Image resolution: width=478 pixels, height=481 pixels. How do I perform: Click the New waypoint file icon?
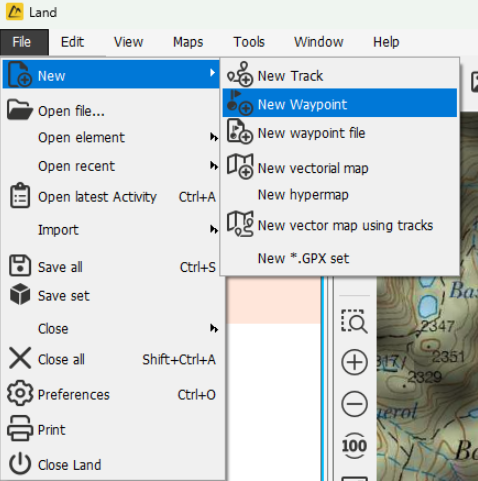tap(240, 132)
